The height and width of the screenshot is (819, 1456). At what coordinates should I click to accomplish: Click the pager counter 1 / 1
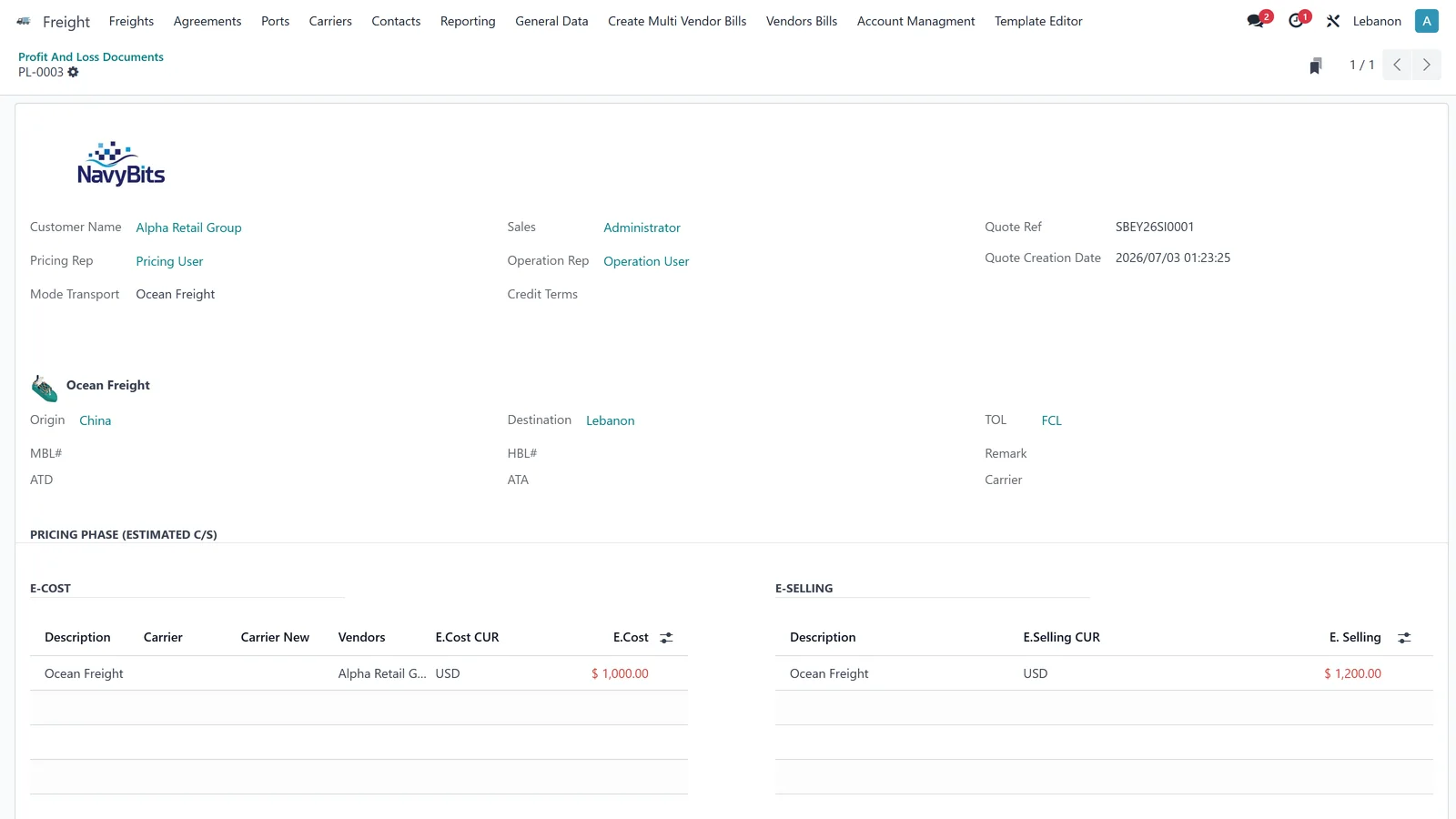(x=1361, y=65)
